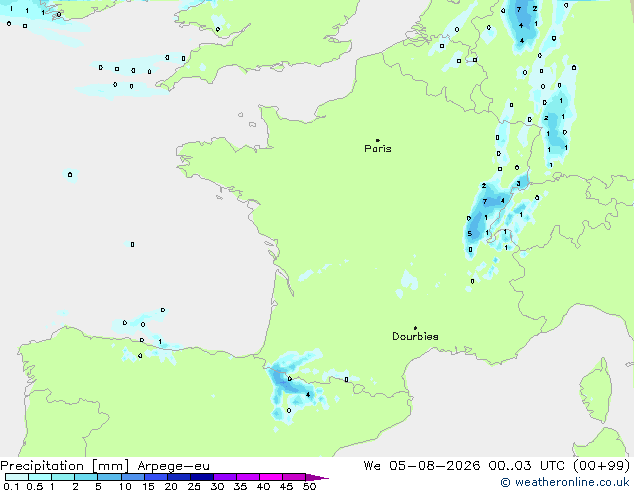Click the Dourbies city label
634x490 pixels.
415,336
